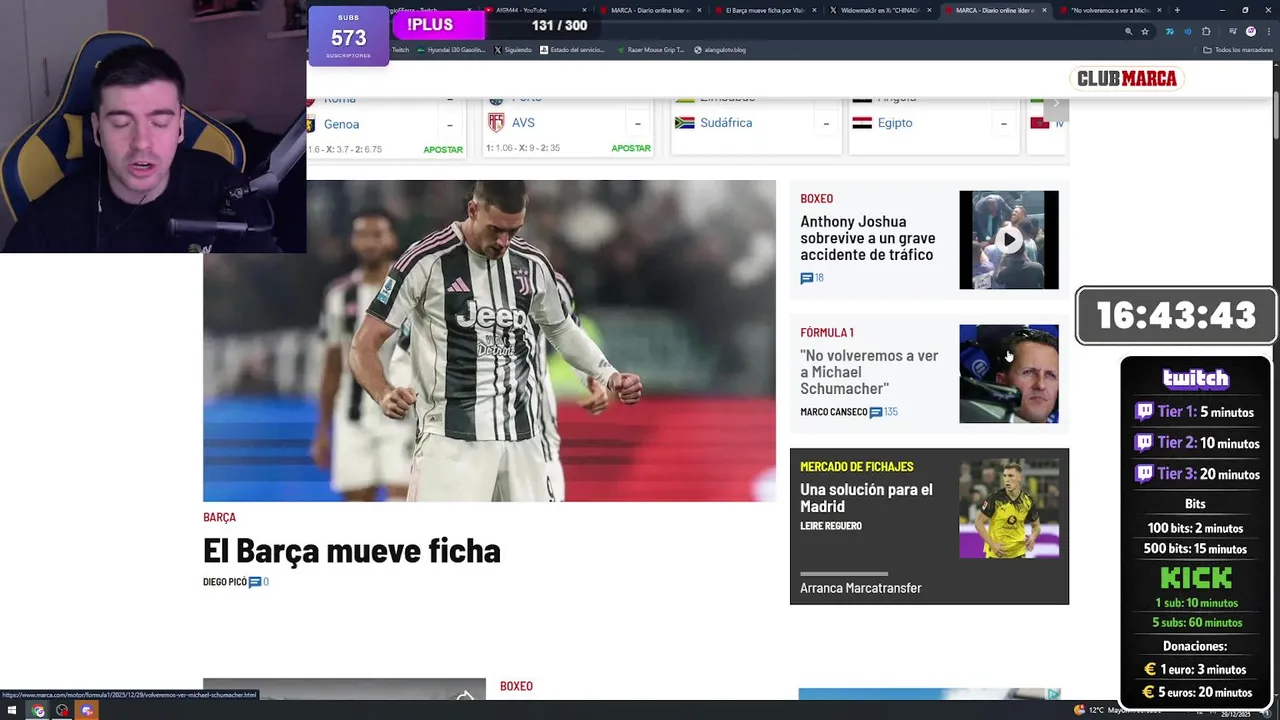Open 'No volveremos a ver a Michael Schumacher' article
Viewport: 1280px width, 720px height.
(869, 372)
